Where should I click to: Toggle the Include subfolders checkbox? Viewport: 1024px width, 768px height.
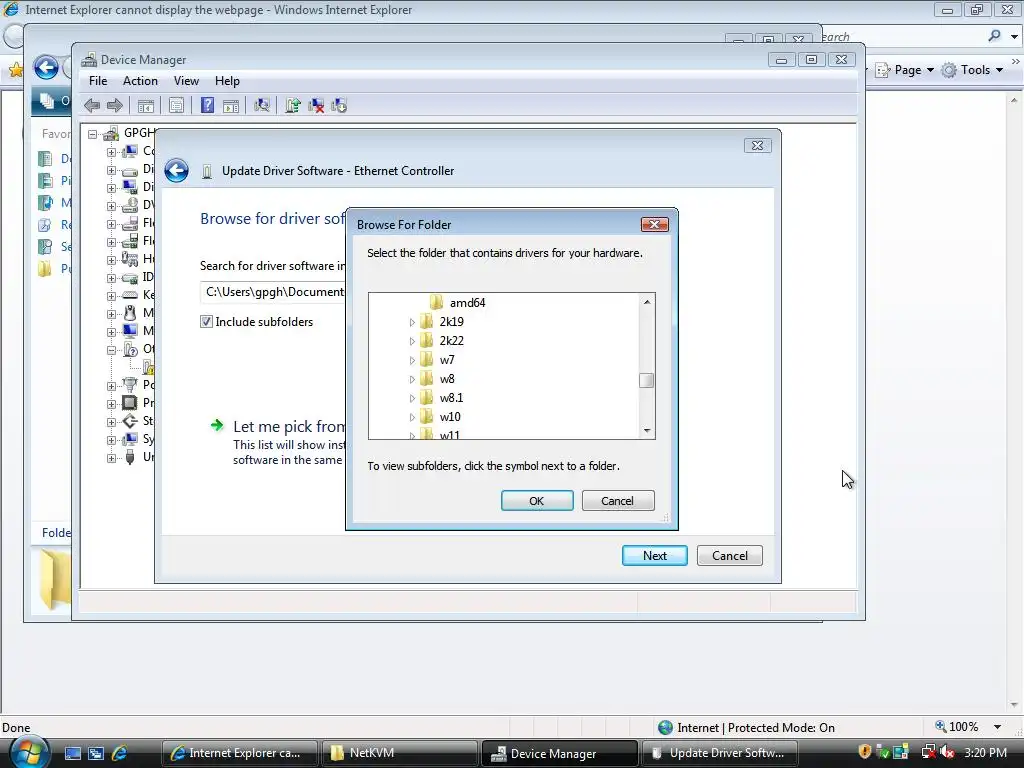(x=206, y=321)
